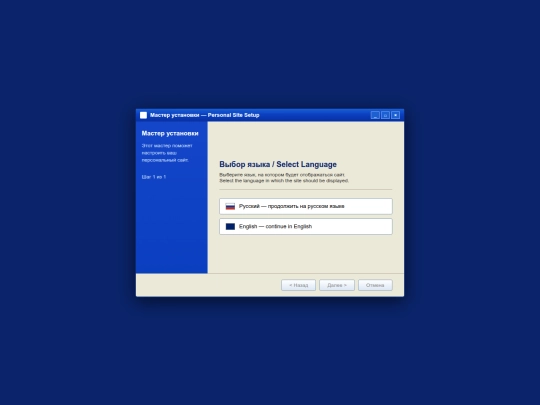Screen dimensions: 540x405
Task: Click the Отмена button
Action: [375, 285]
